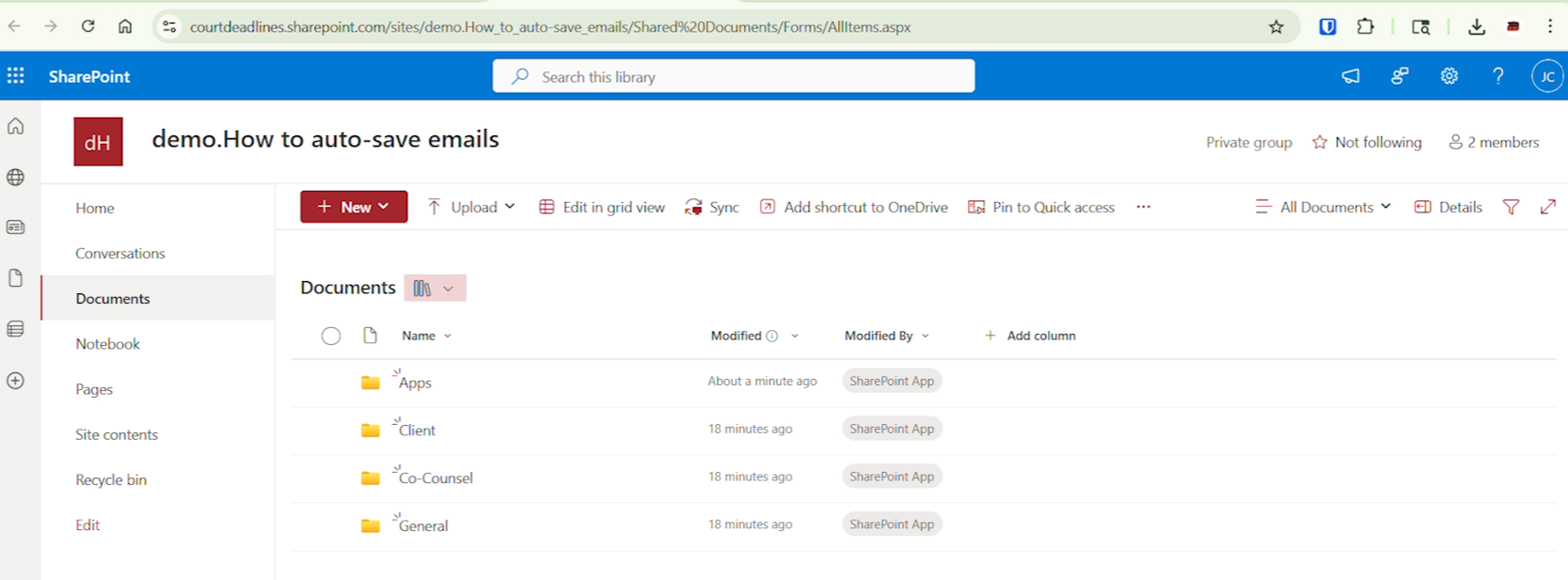
Task: Click Edit in grid view
Action: (x=602, y=207)
